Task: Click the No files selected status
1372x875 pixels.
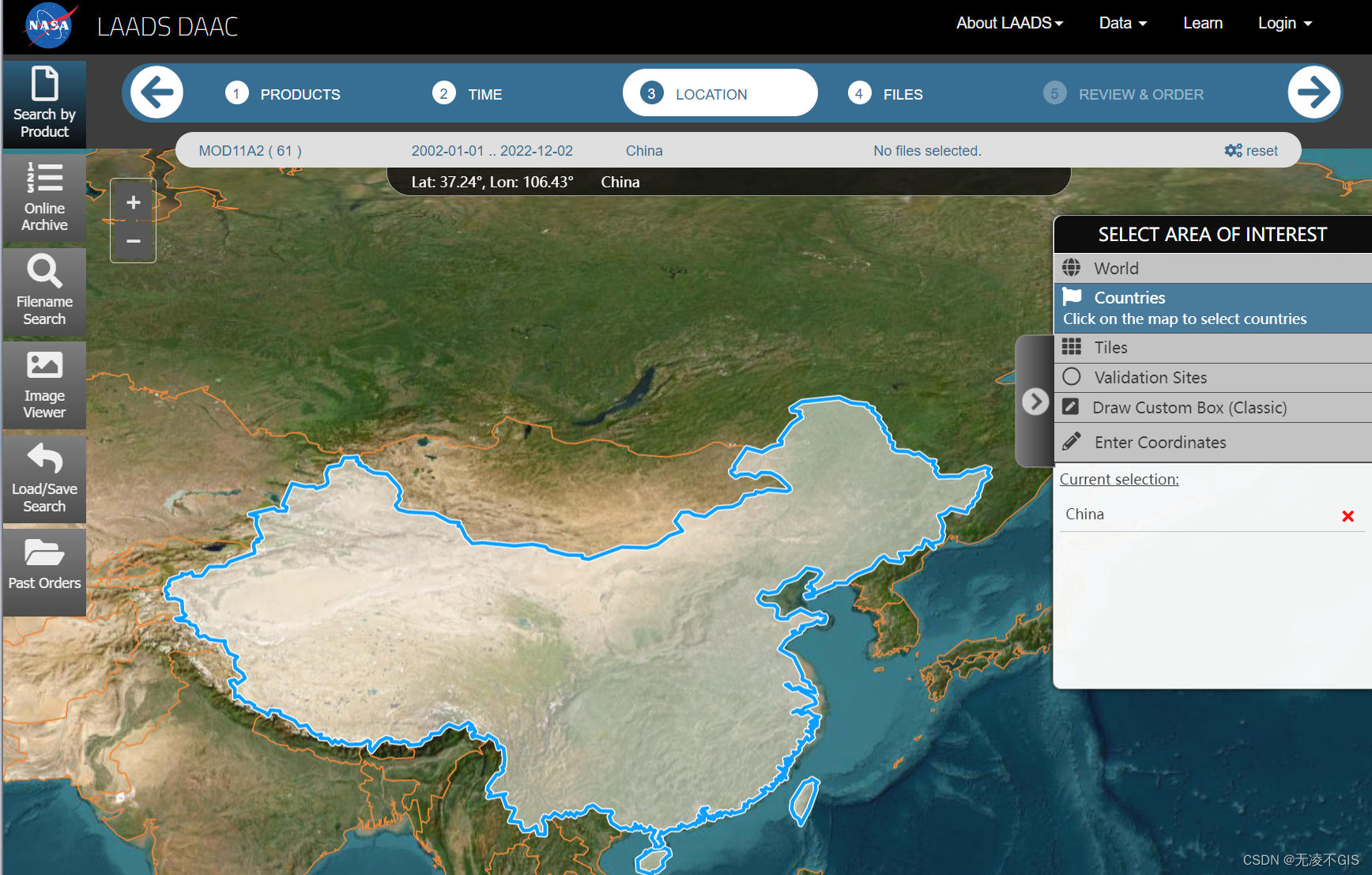Action: pos(927,150)
